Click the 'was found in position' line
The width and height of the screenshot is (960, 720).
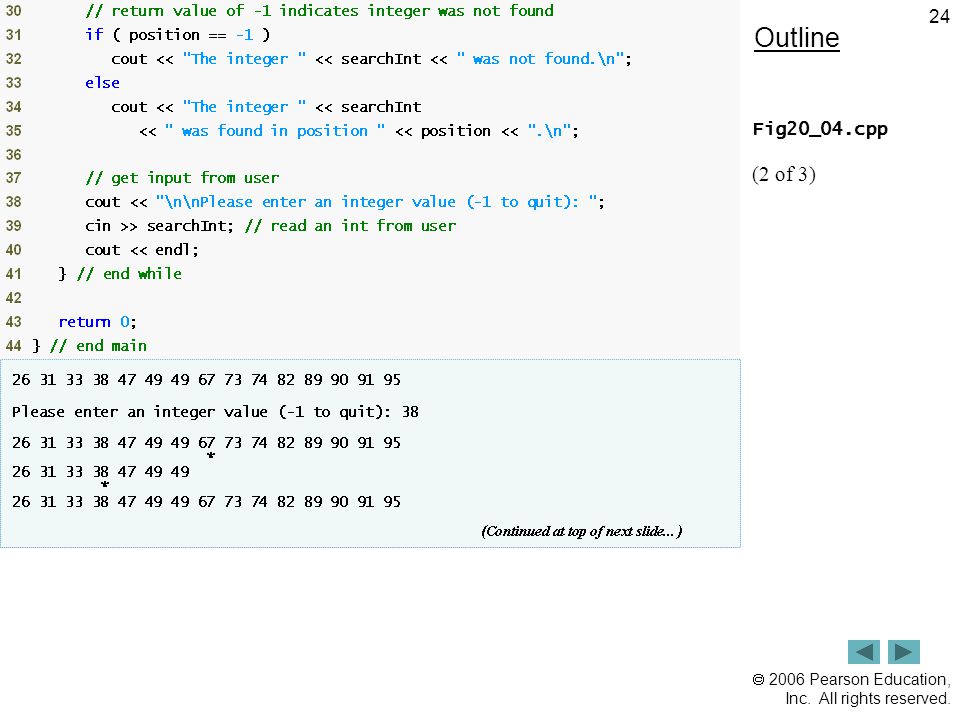click(x=359, y=130)
